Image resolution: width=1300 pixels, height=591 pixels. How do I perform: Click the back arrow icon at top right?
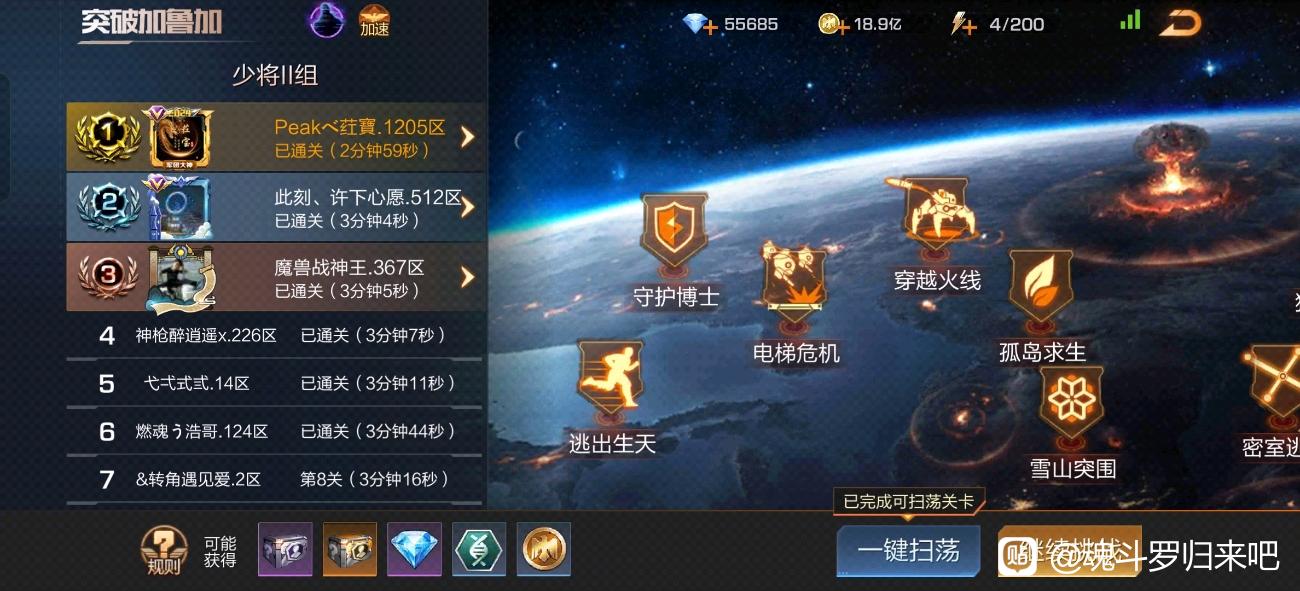pos(1179,23)
